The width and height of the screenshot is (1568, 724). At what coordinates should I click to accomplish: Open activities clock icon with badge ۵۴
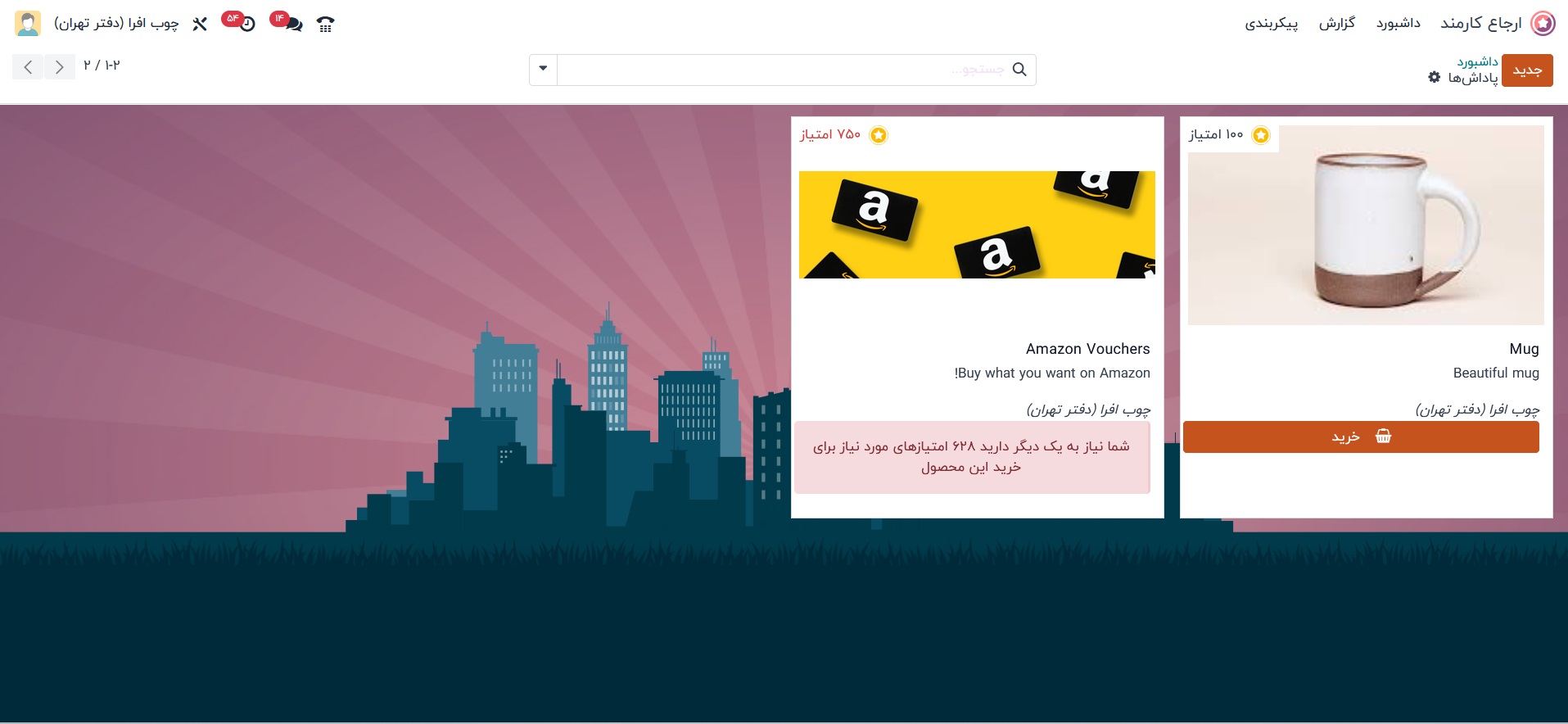coord(247,25)
